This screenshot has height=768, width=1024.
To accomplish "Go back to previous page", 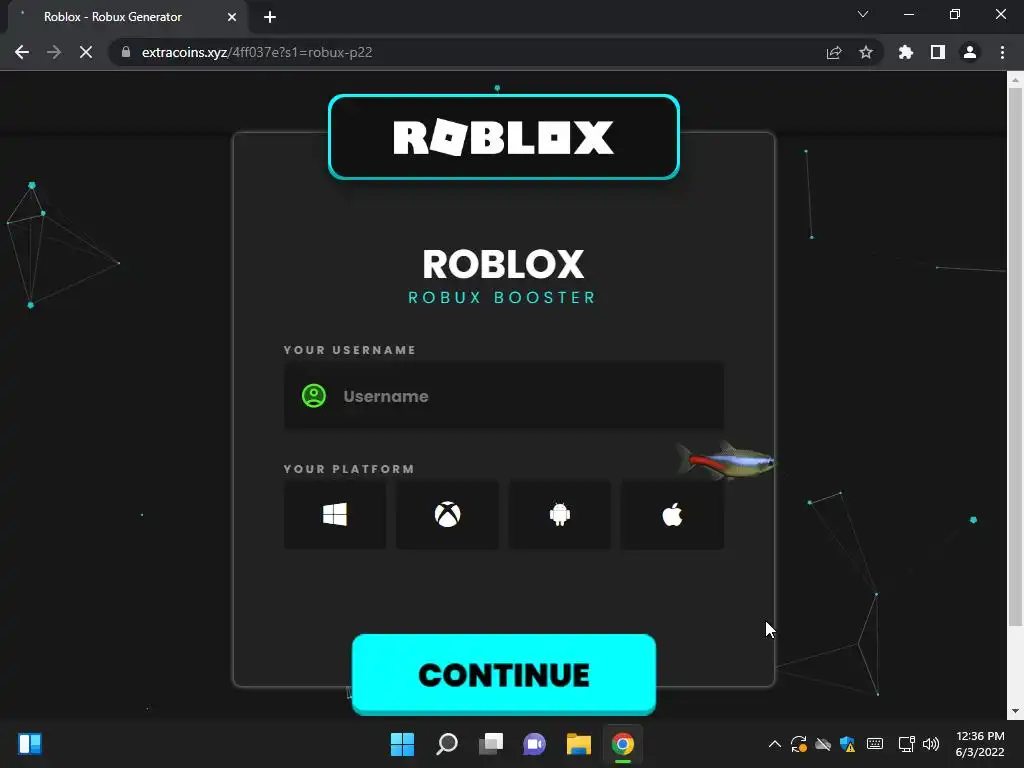I will [x=22, y=52].
